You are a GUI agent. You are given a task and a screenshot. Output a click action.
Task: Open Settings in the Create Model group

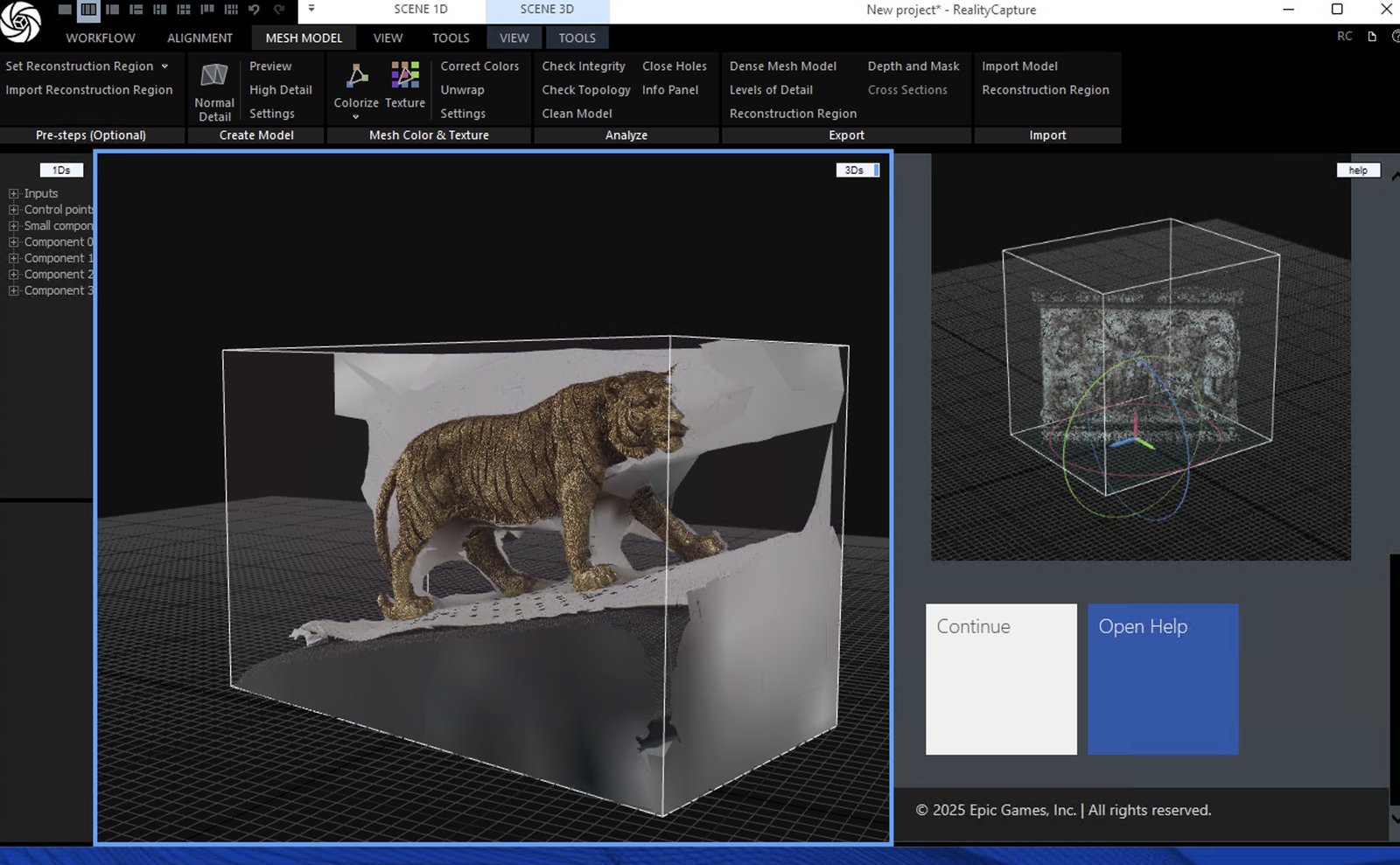(x=271, y=114)
